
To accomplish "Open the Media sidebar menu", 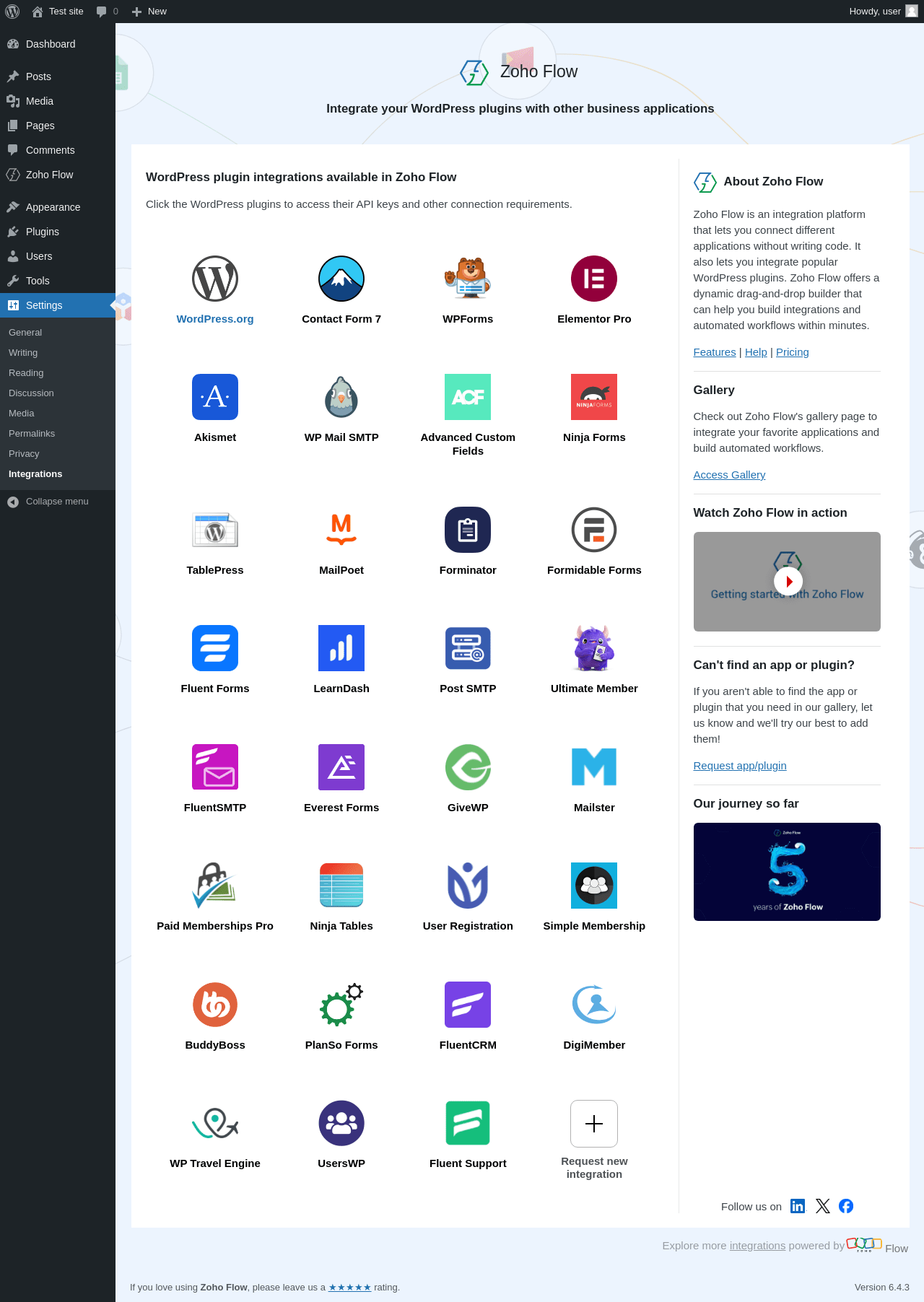I will point(58,101).
